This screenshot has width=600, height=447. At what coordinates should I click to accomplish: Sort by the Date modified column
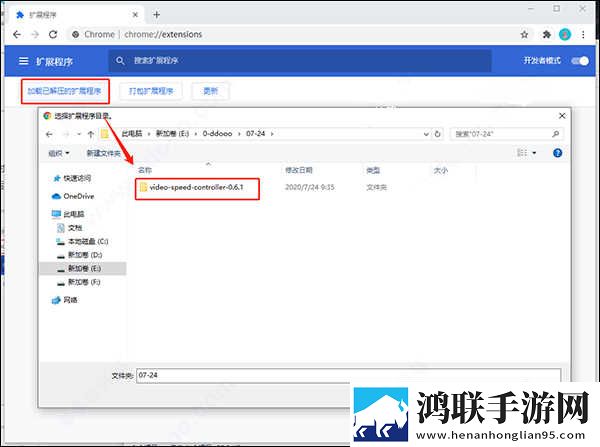pyautogui.click(x=298, y=170)
